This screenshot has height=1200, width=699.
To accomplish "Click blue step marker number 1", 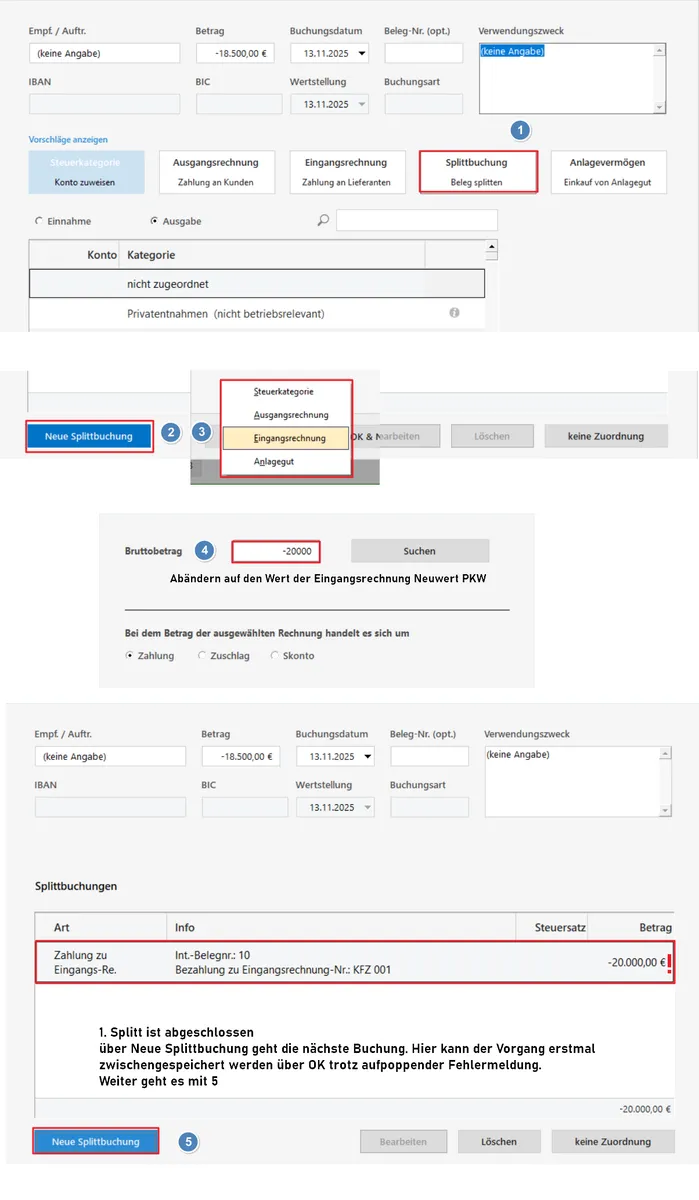I will tap(520, 130).
